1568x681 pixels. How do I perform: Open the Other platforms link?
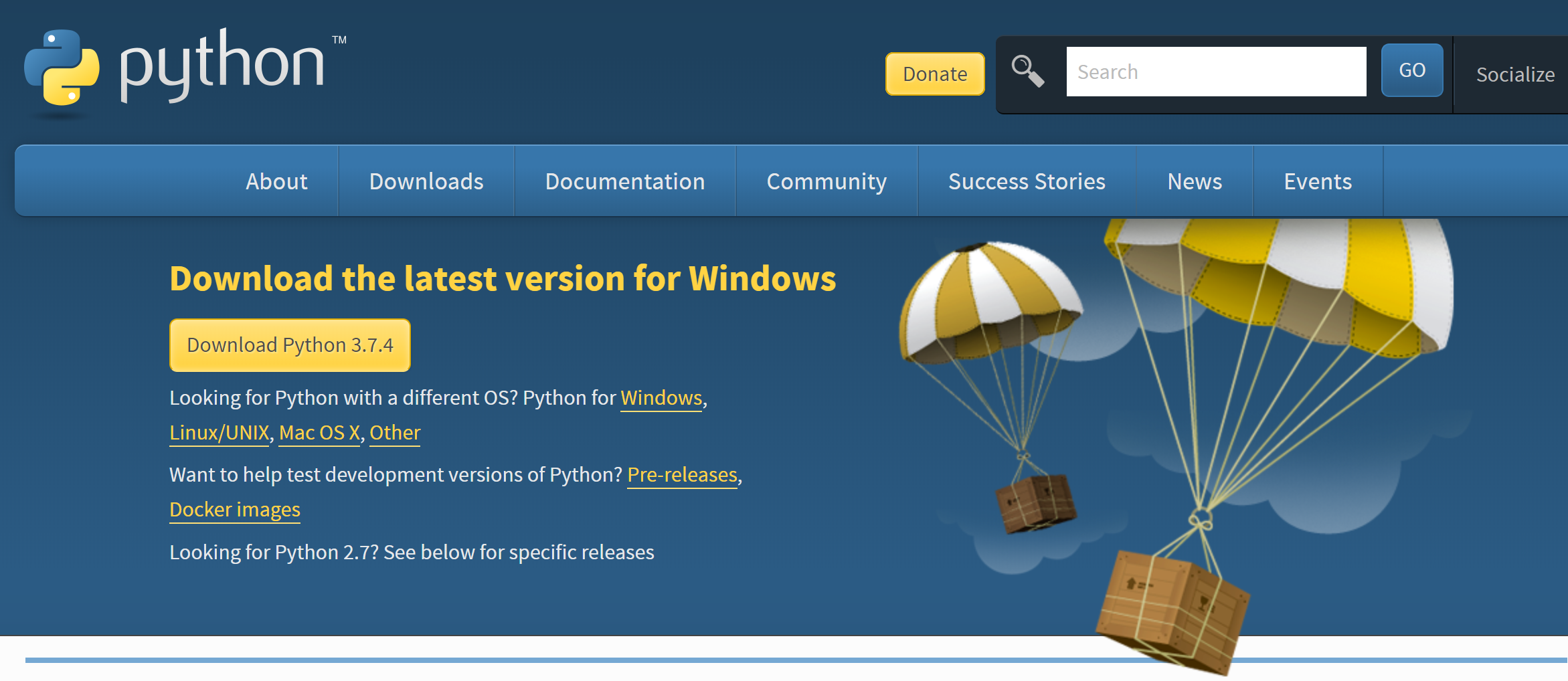click(x=395, y=433)
